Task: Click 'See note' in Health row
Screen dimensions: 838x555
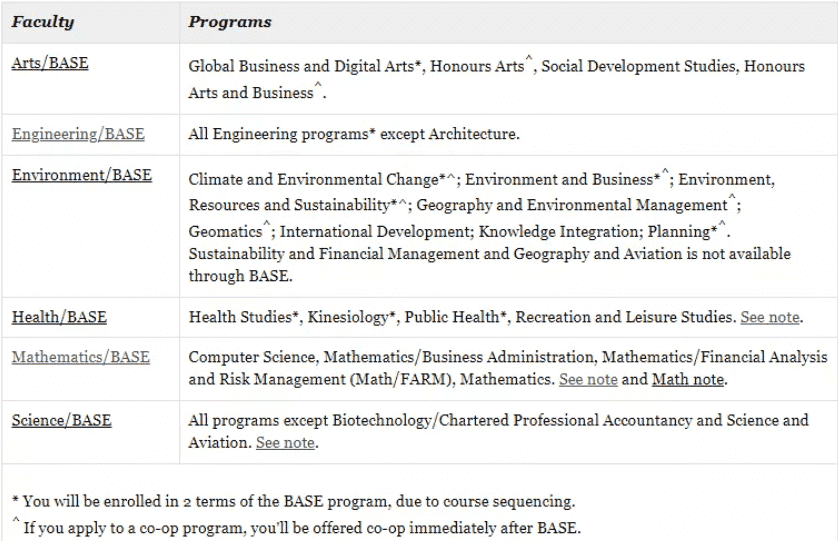Action: (x=770, y=317)
